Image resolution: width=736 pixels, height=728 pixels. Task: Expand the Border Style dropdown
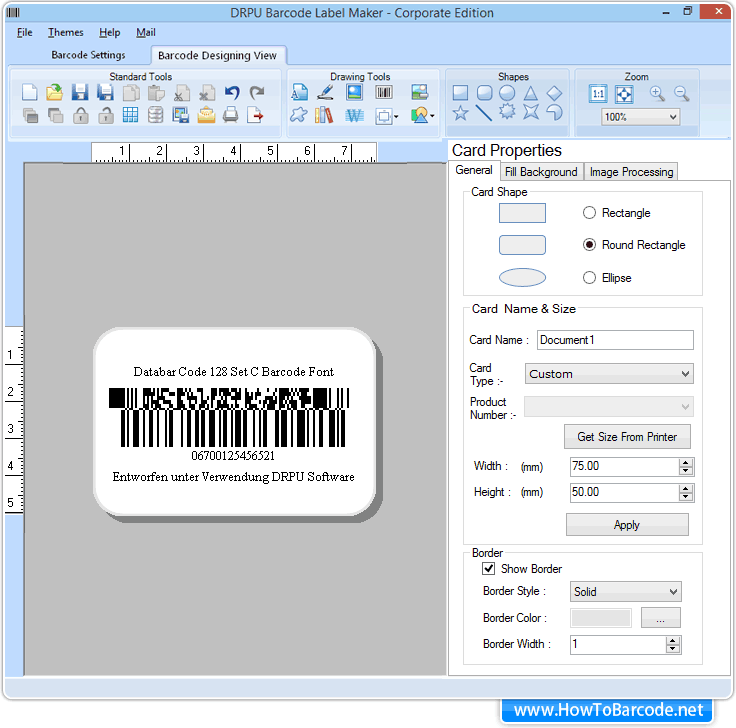[x=625, y=592]
